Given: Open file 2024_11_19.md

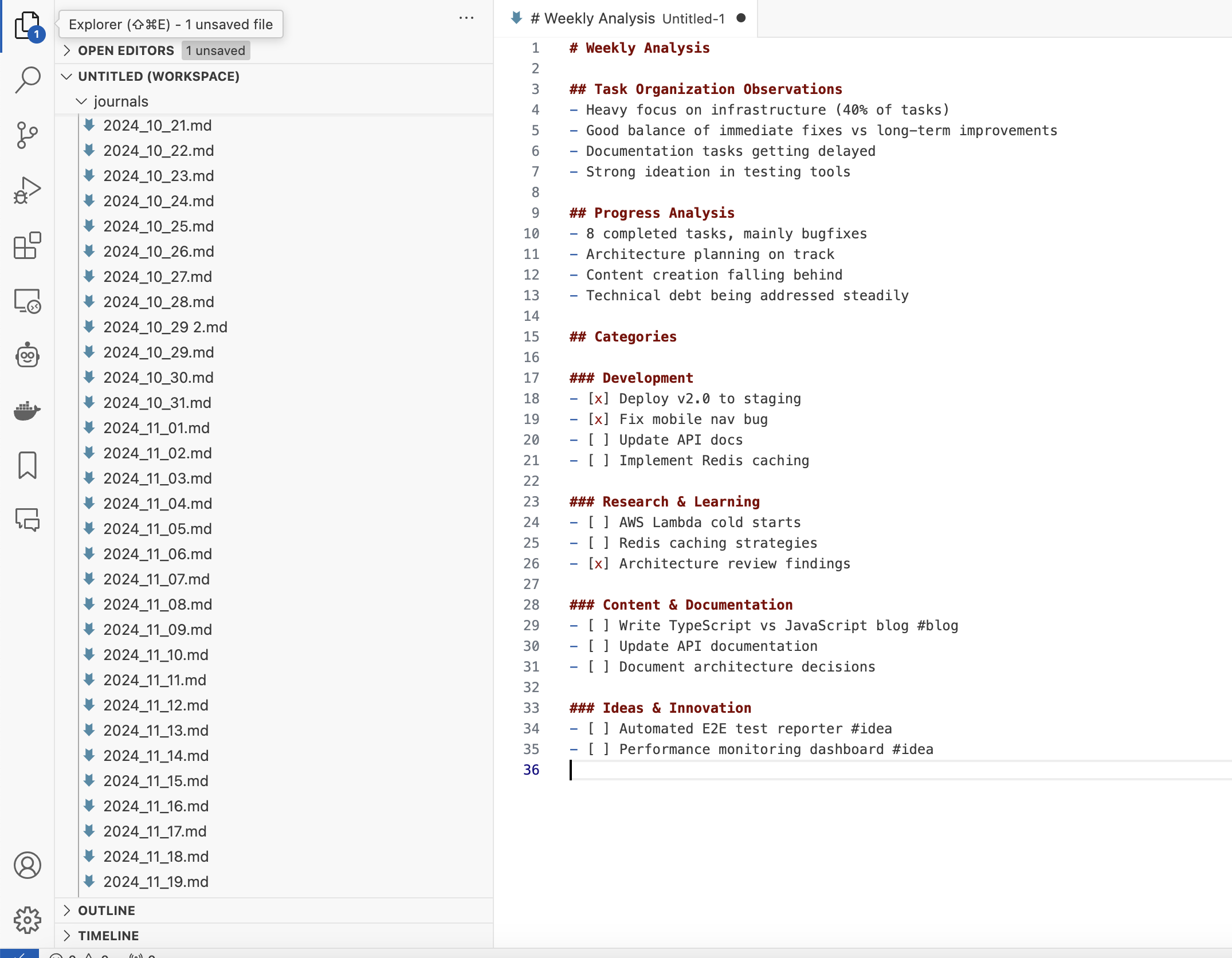Looking at the screenshot, I should click(156, 882).
